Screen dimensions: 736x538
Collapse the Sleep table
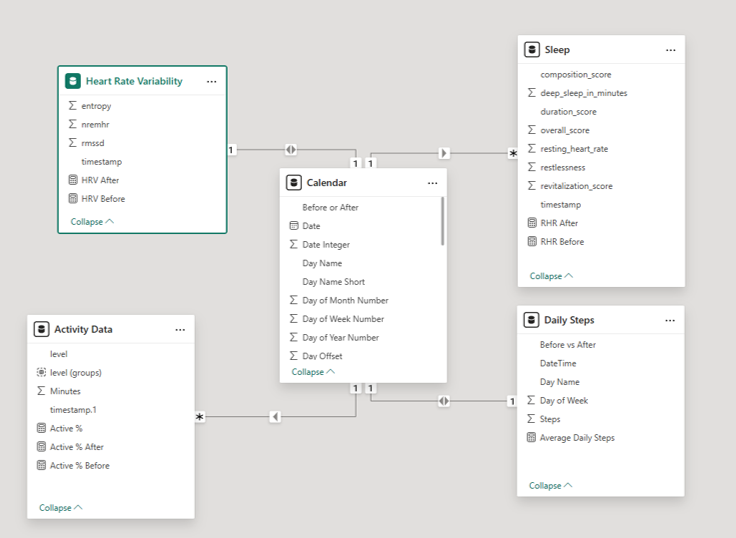[552, 276]
